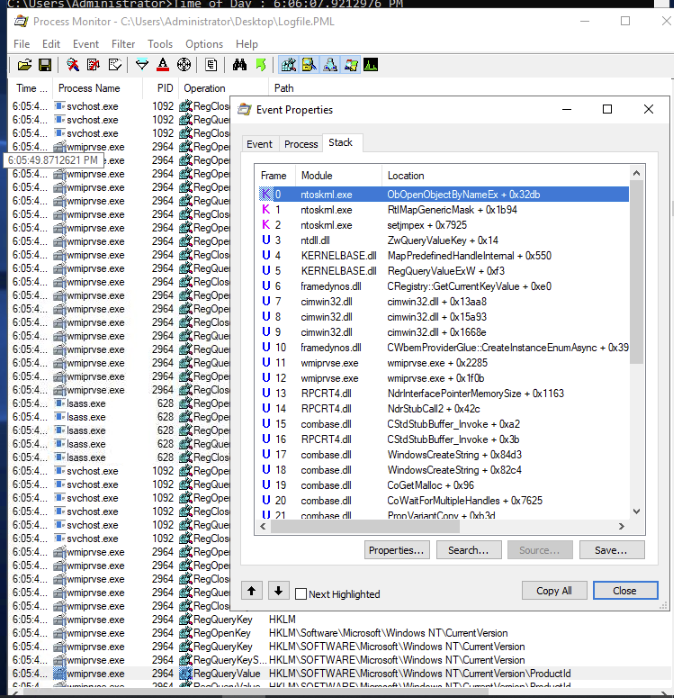Click the Properties... button
Viewport: 674px width, 698px height.
coord(397,550)
